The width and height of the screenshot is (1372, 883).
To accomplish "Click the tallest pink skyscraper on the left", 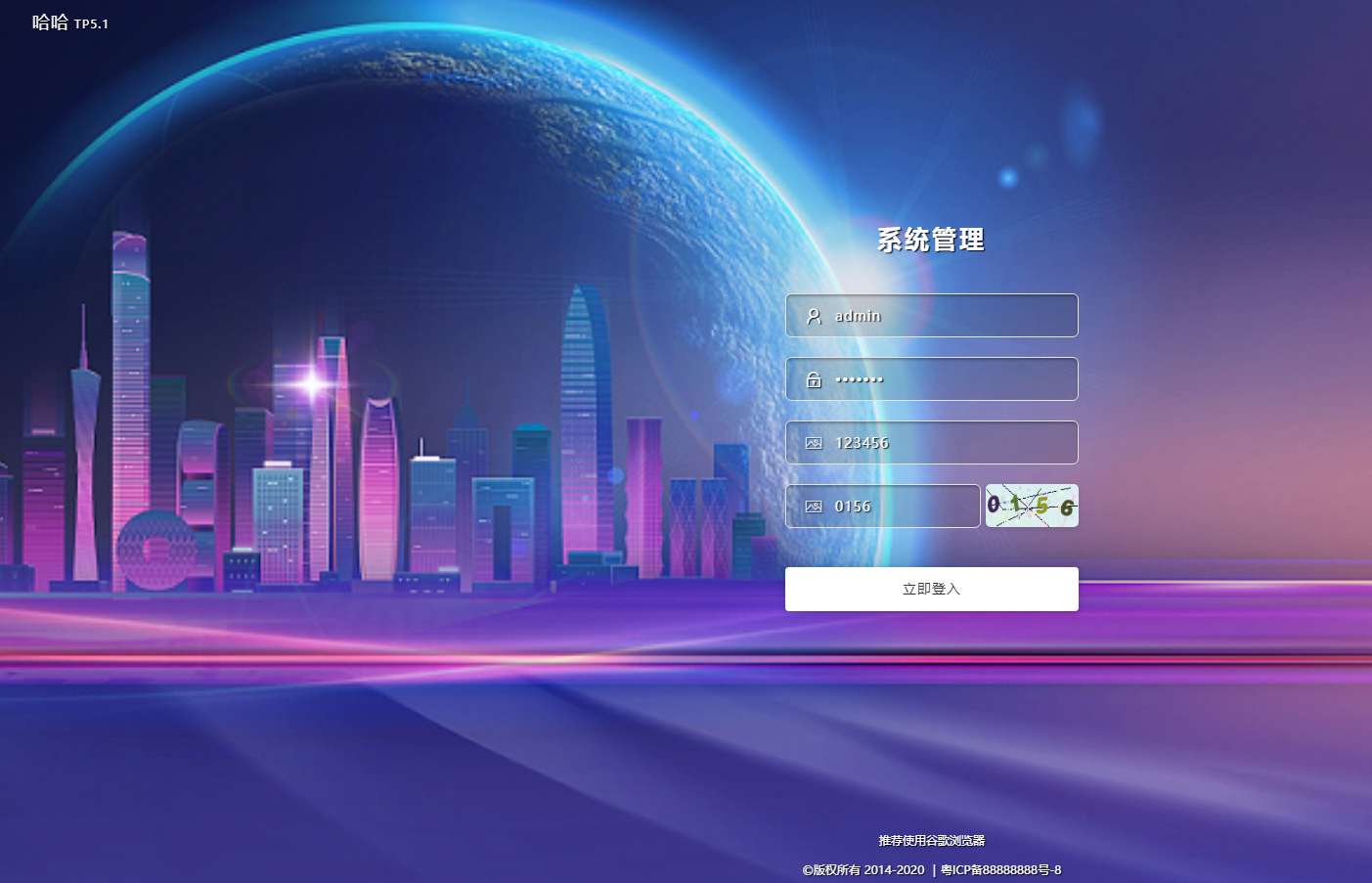I will pyautogui.click(x=129, y=391).
